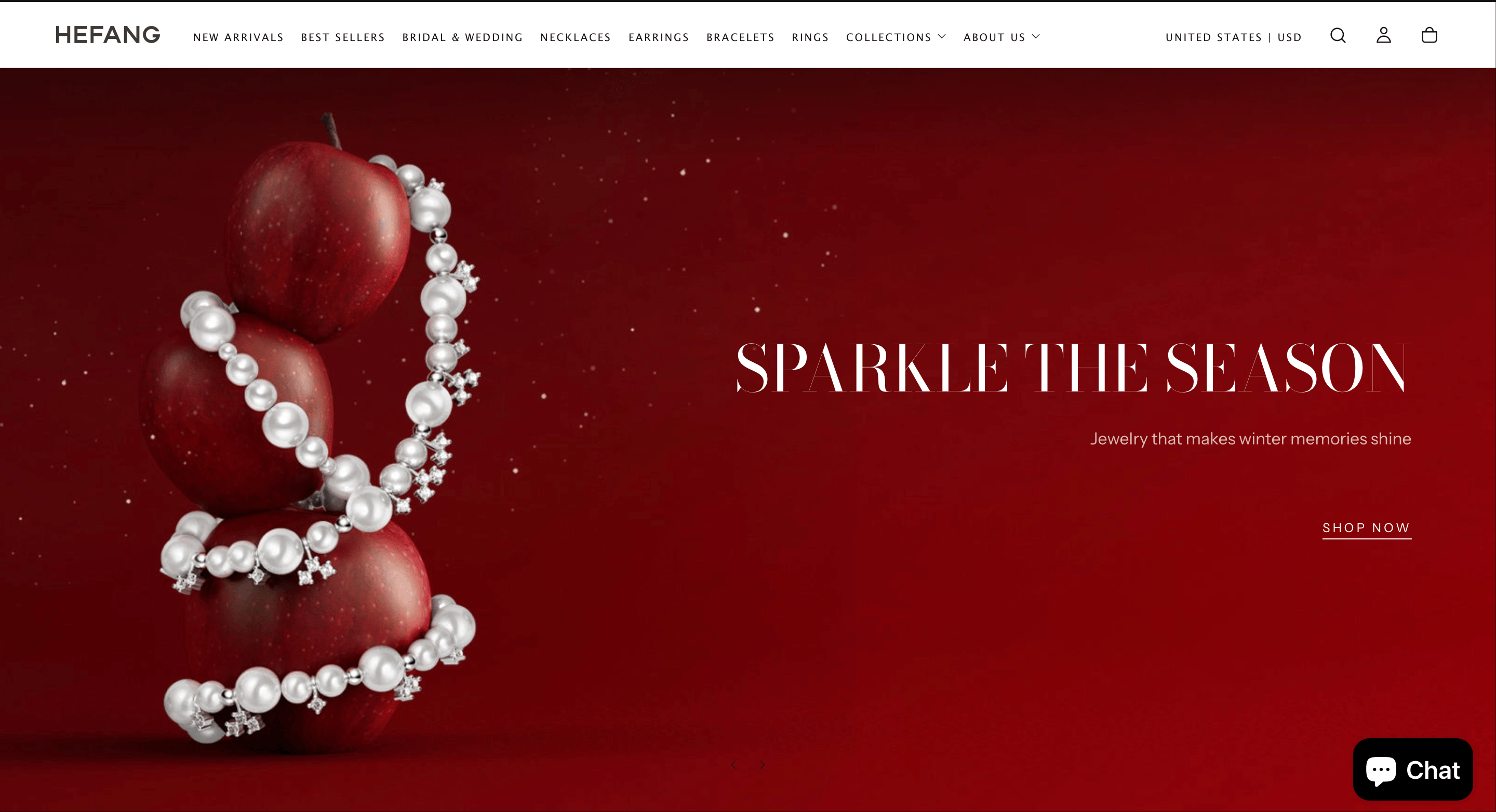The height and width of the screenshot is (812, 1496).
Task: Browse the Earrings category
Action: click(x=659, y=37)
